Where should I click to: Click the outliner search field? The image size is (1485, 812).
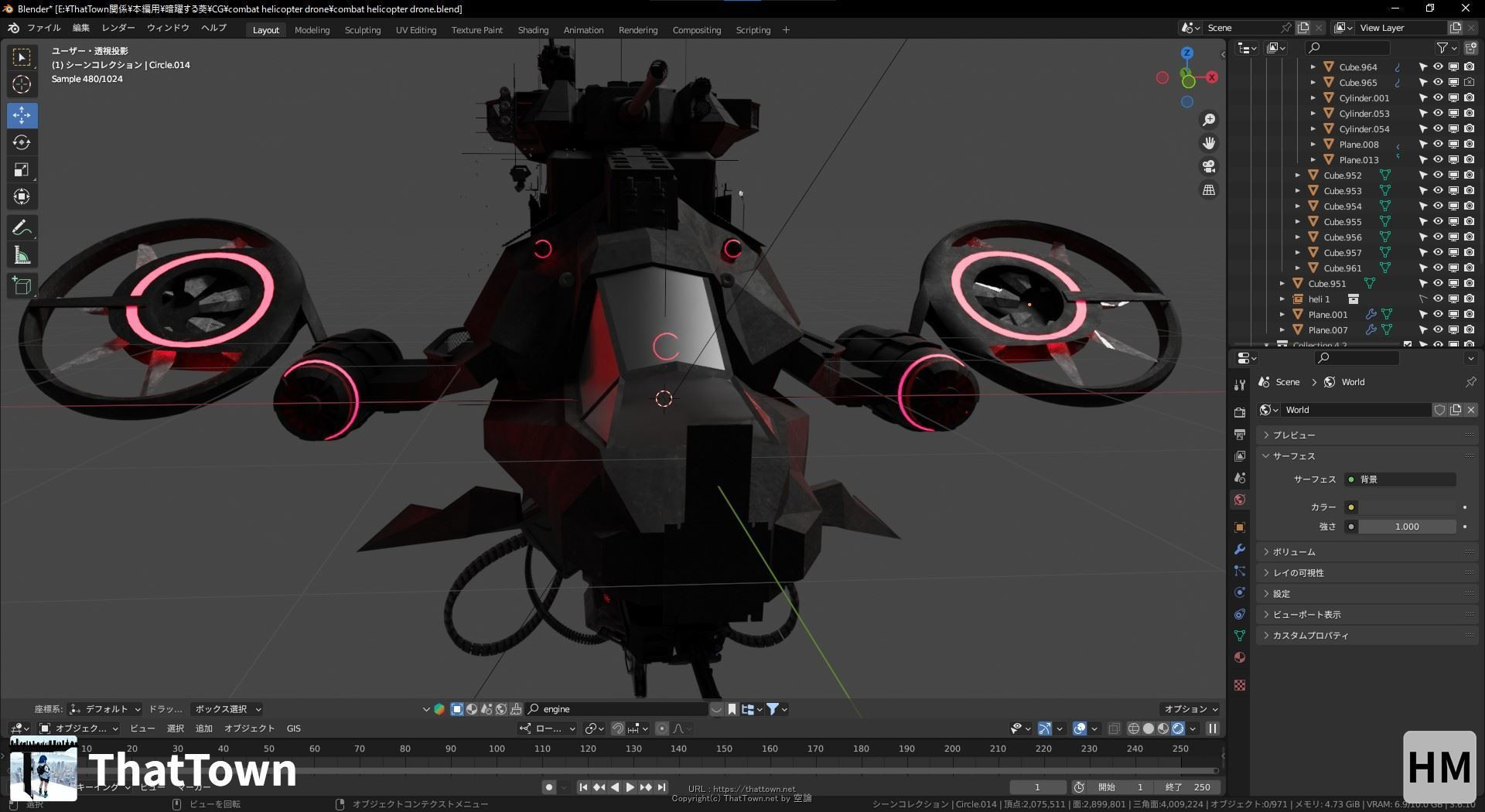coord(1346,48)
